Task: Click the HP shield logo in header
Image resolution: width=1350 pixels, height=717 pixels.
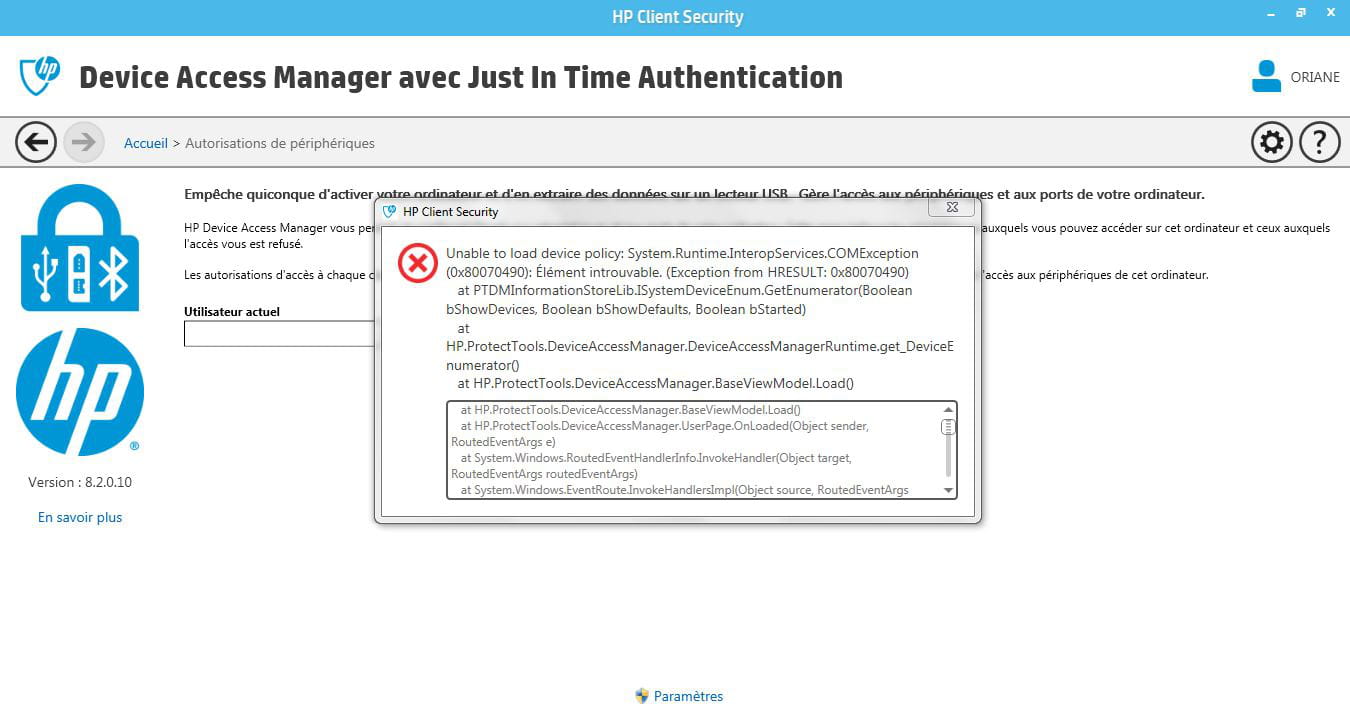Action: pos(40,75)
